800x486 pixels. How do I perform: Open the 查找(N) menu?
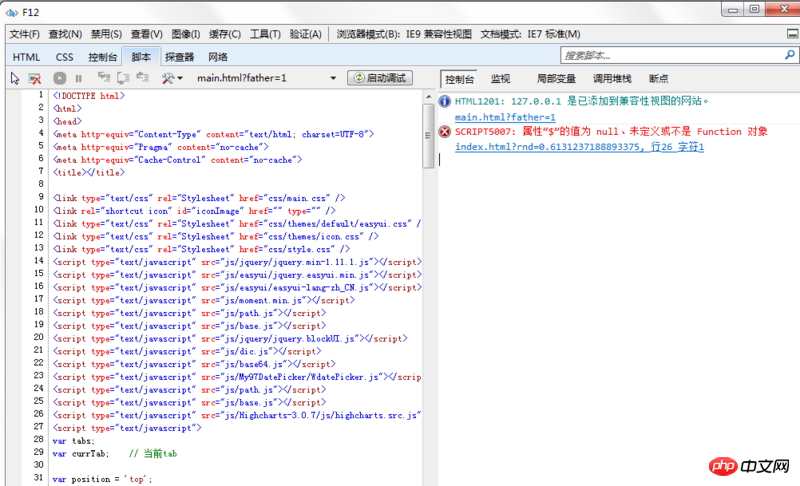point(65,34)
